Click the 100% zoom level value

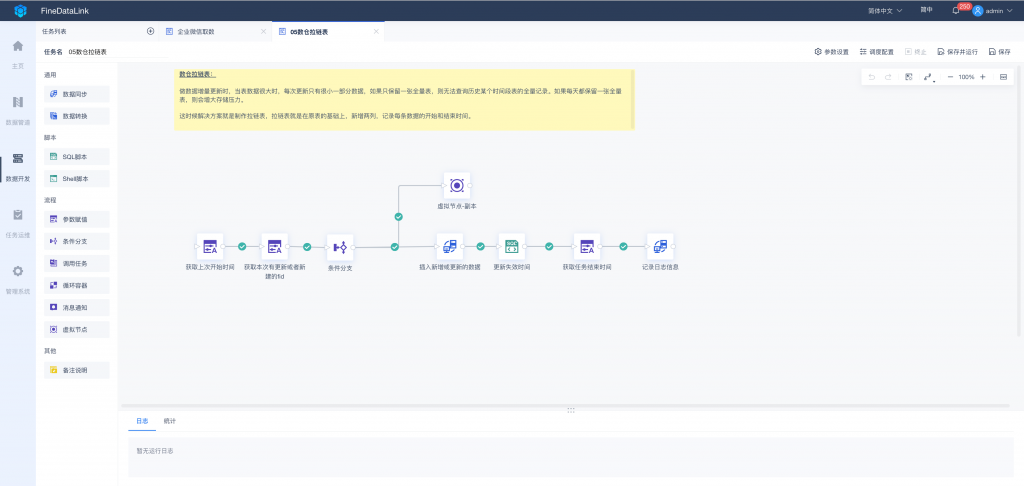(x=967, y=77)
